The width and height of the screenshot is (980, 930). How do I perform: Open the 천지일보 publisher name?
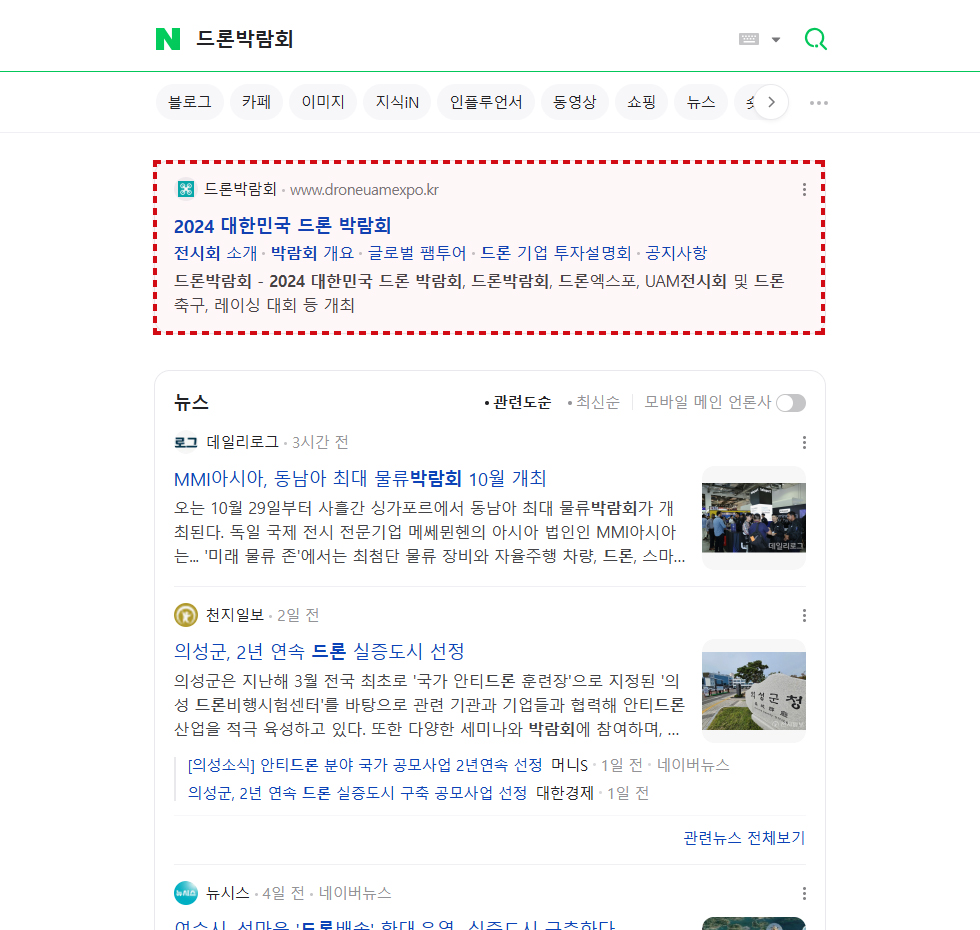click(235, 615)
